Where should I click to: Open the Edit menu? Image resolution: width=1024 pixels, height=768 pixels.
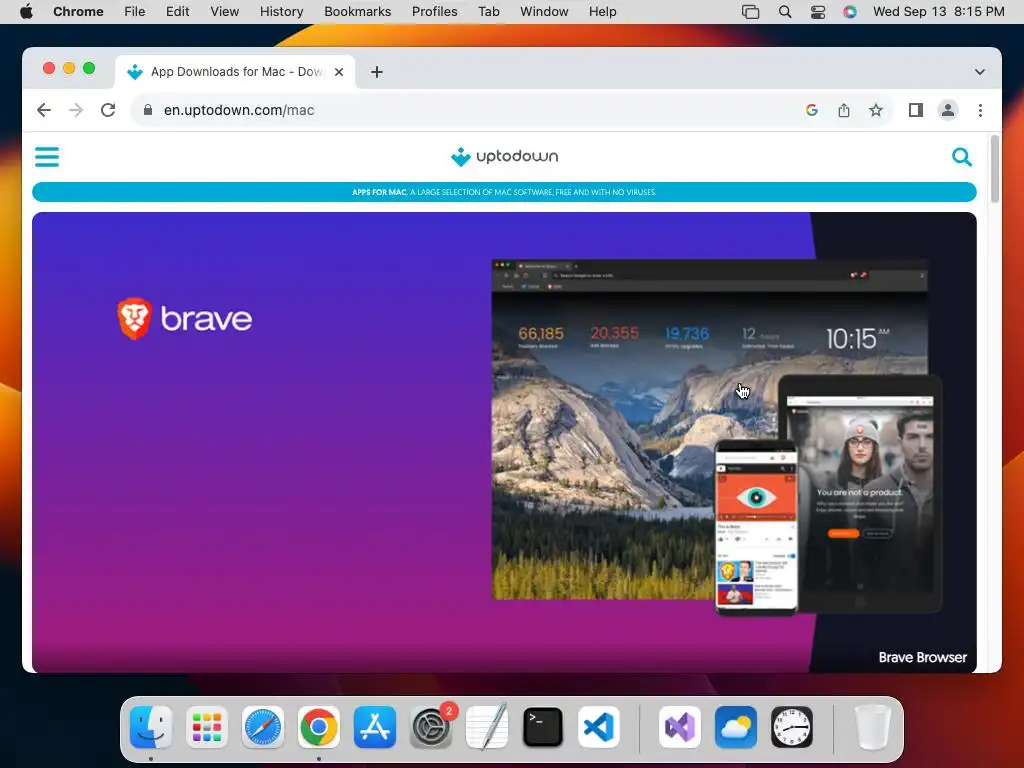[177, 12]
